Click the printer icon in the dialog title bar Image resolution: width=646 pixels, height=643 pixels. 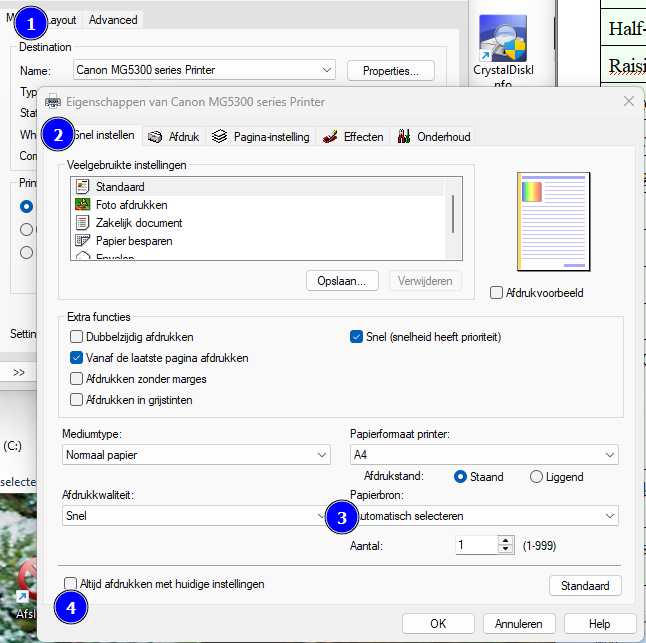click(x=53, y=101)
